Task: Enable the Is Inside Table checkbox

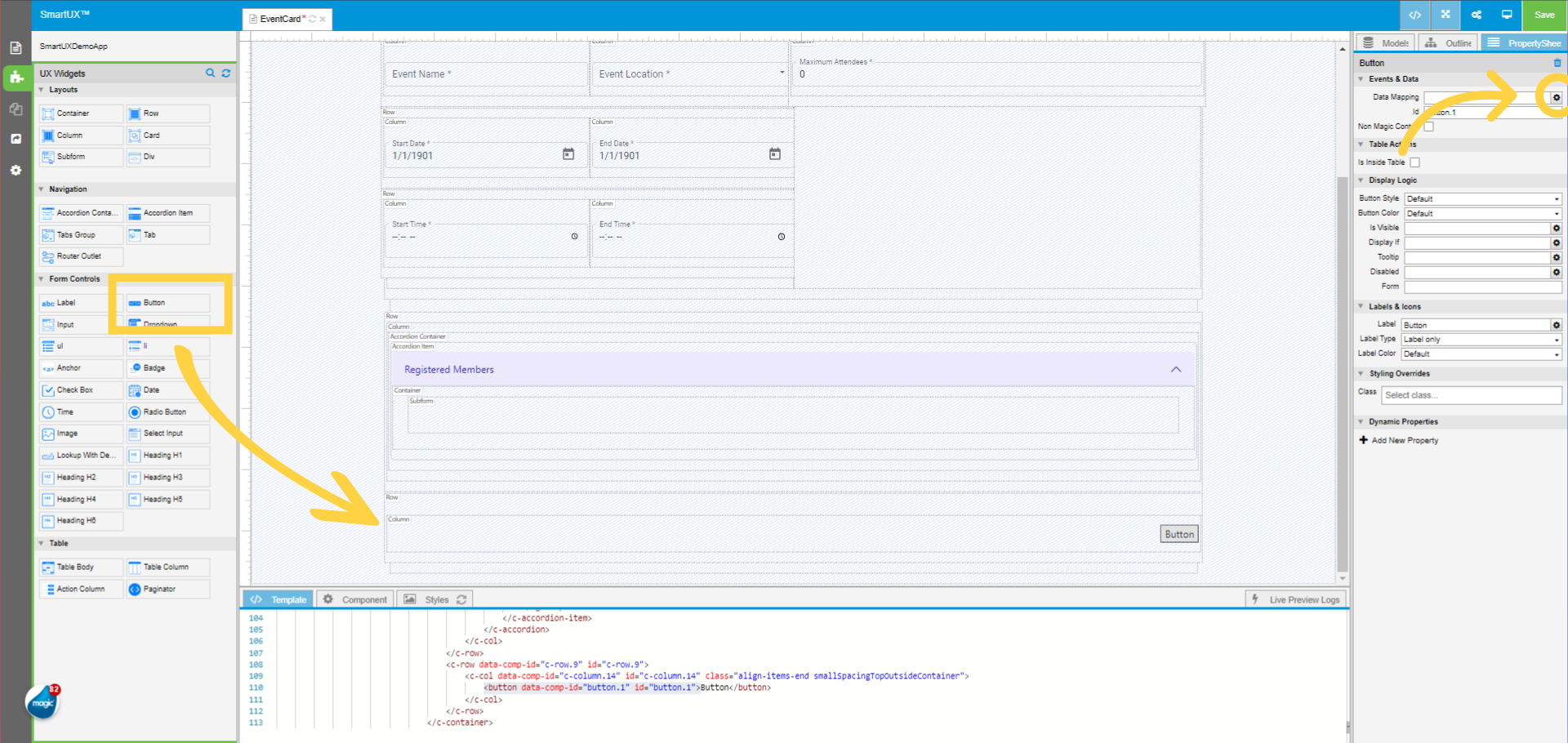Action: point(1414,162)
